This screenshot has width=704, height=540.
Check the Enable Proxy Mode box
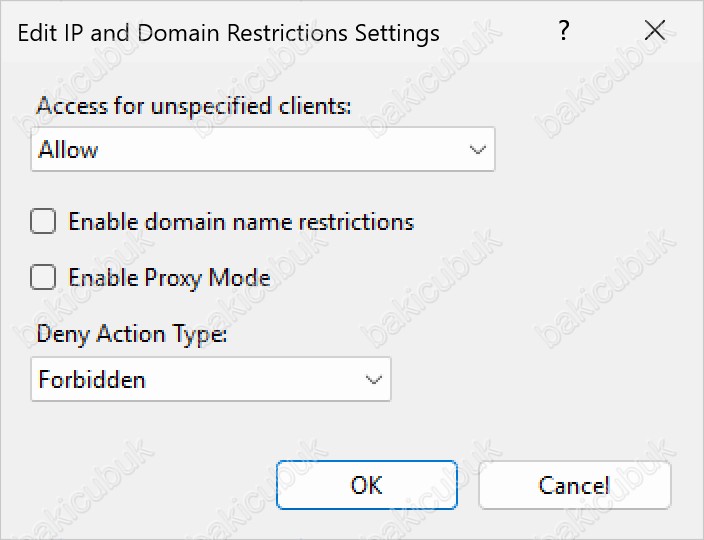43,277
